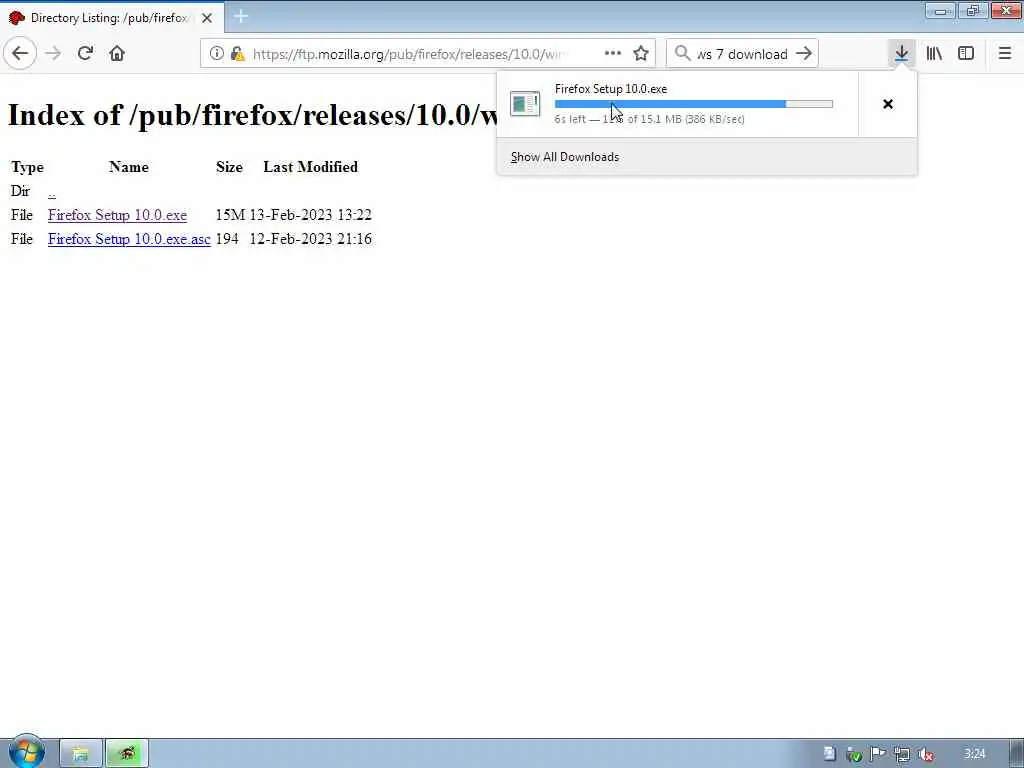Click the '15M' size cell
The width and height of the screenshot is (1024, 768).
[x=230, y=215]
